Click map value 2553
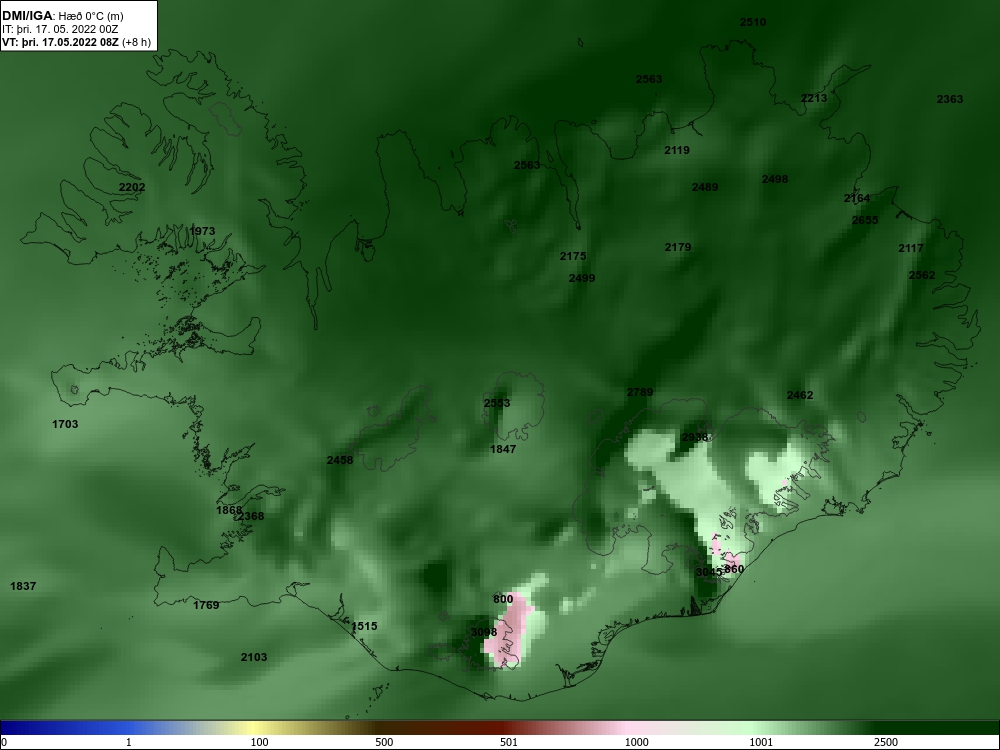This screenshot has height=750, width=1000. click(497, 403)
